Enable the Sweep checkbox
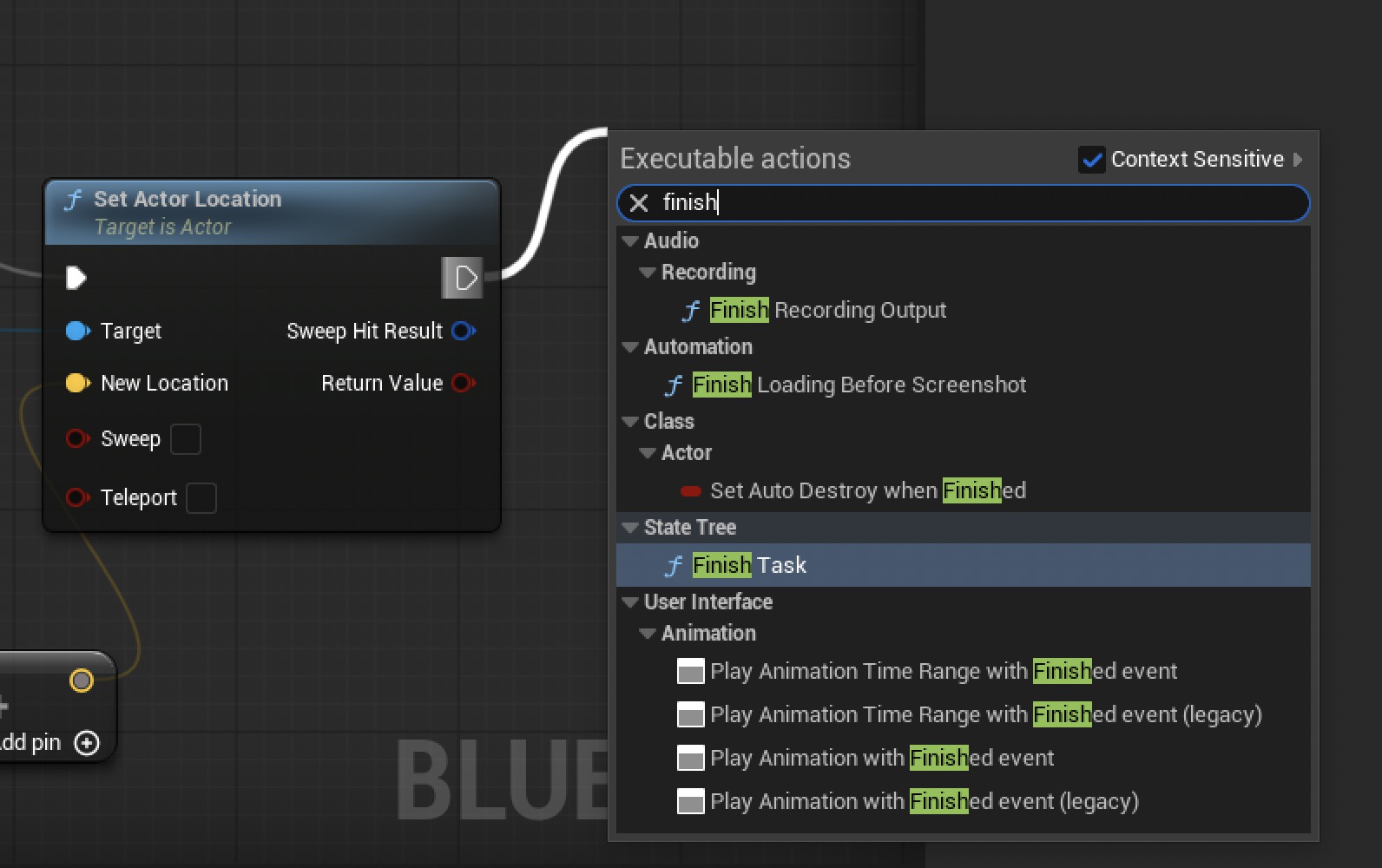 (186, 439)
